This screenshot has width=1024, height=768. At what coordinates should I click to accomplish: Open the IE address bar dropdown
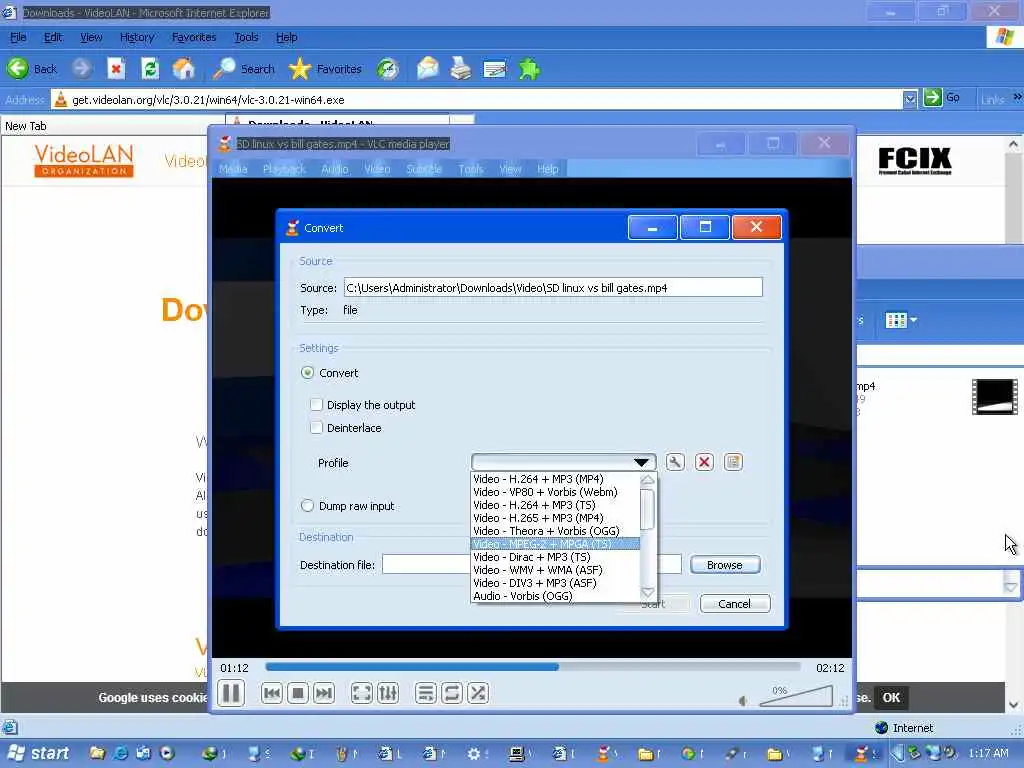[x=910, y=99]
